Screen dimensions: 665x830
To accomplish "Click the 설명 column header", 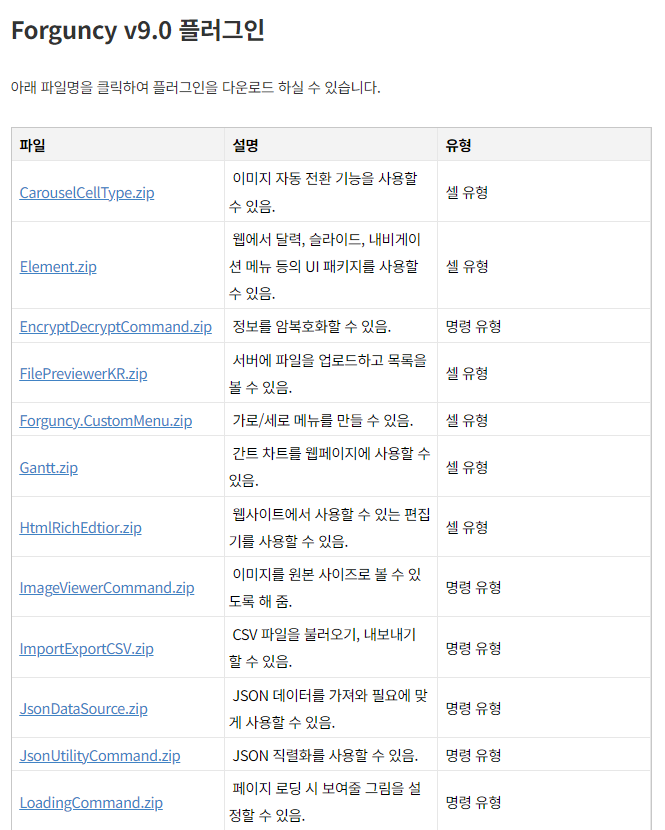I will pyautogui.click(x=246, y=145).
